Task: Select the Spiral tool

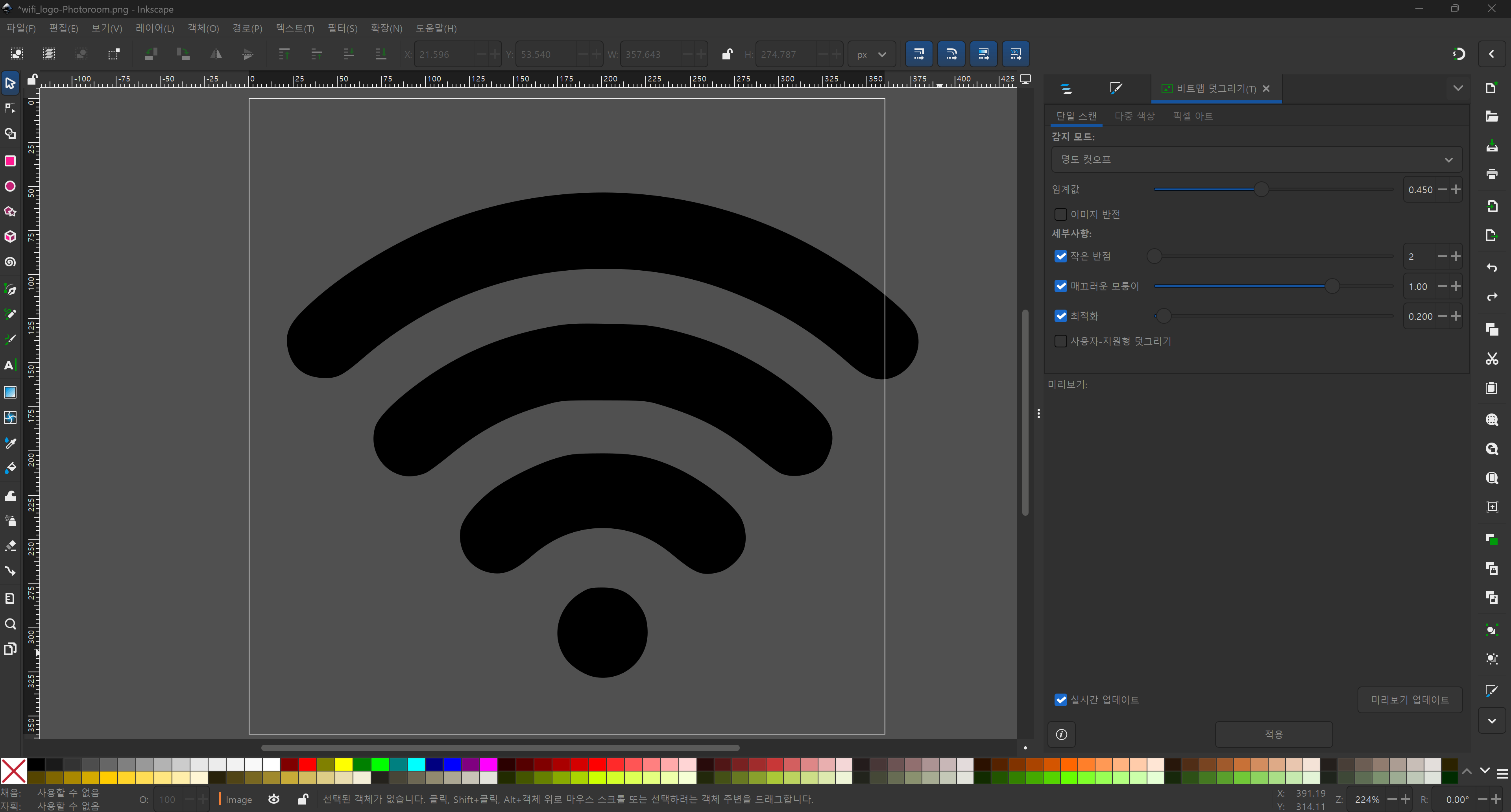Action: (10, 262)
